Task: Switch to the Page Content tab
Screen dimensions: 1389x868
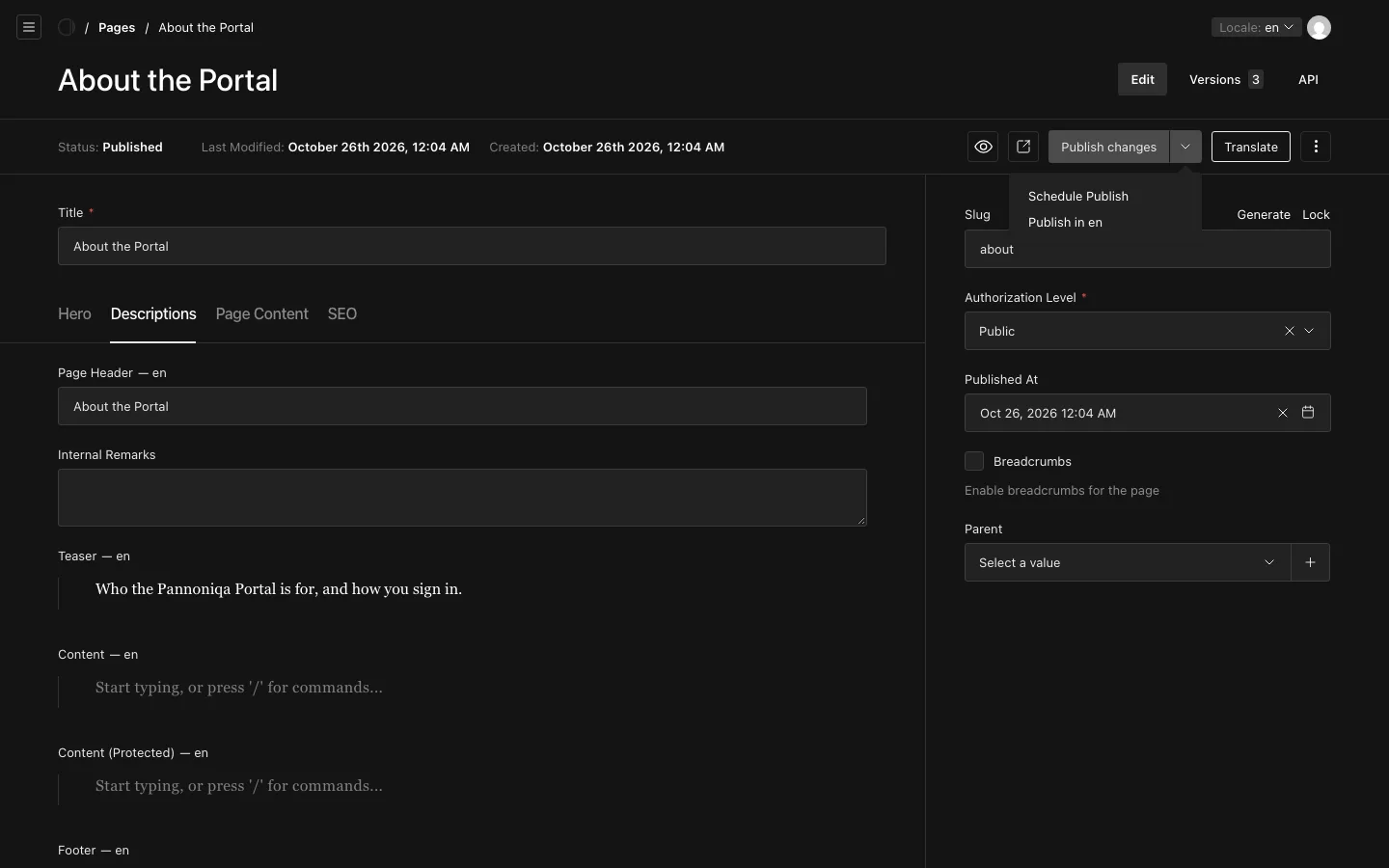Action: [x=262, y=313]
